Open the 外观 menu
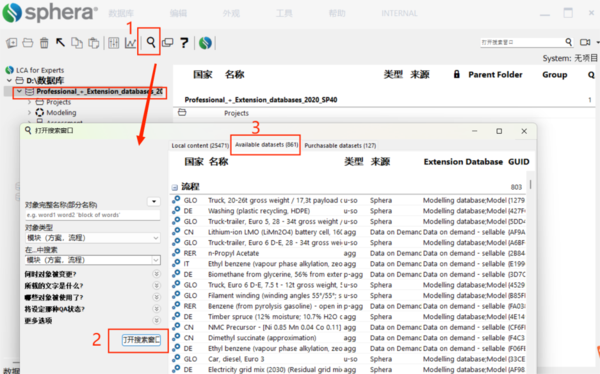 click(231, 13)
